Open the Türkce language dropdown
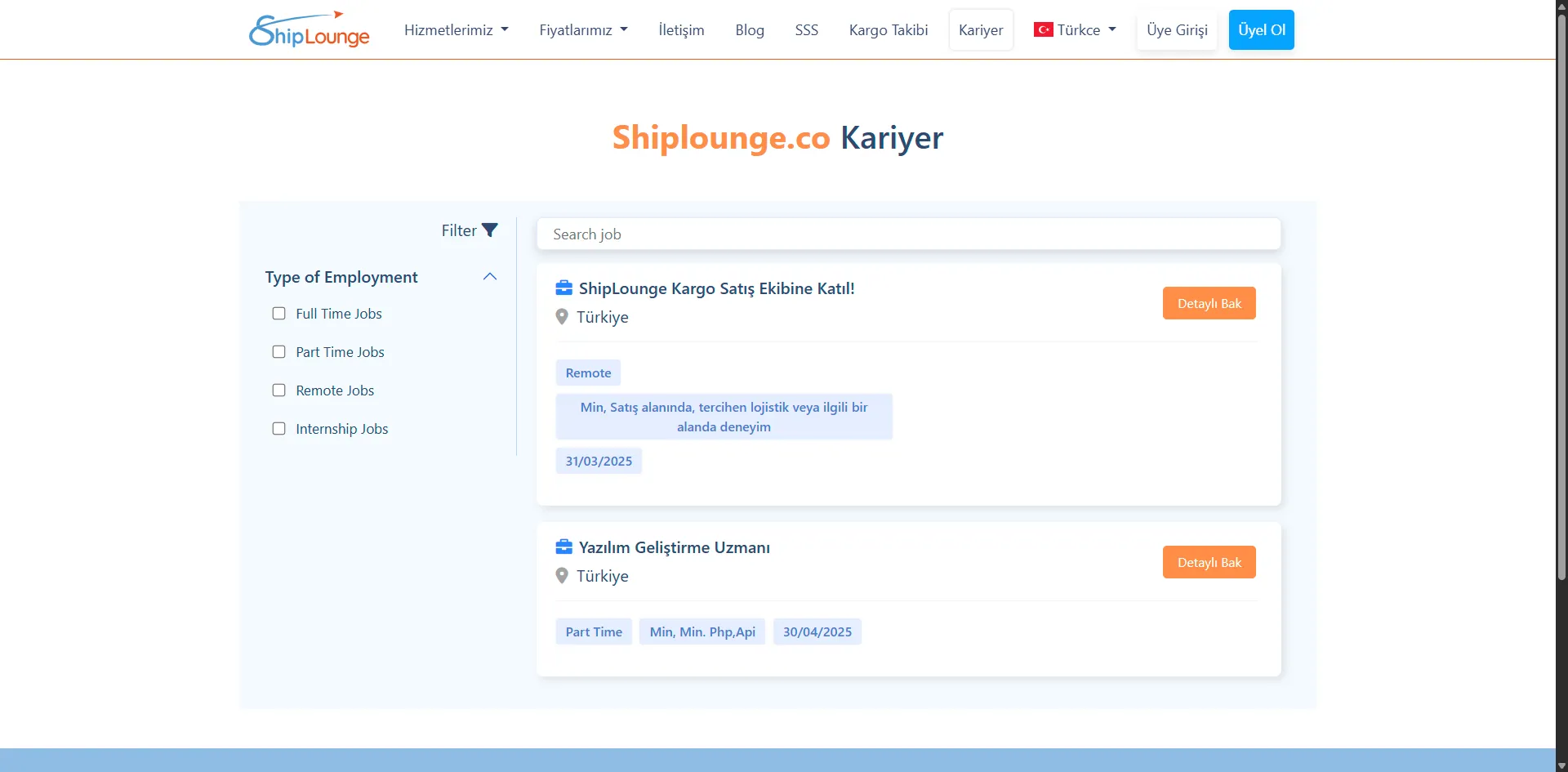Viewport: 1568px width, 772px height. coord(1075,30)
